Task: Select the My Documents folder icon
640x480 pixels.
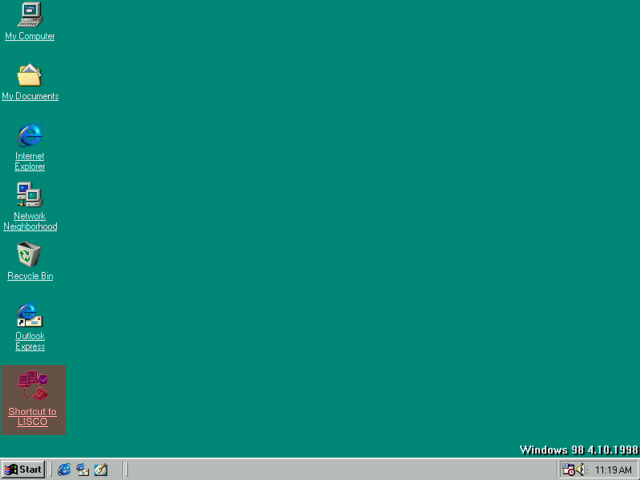Action: pos(30,75)
